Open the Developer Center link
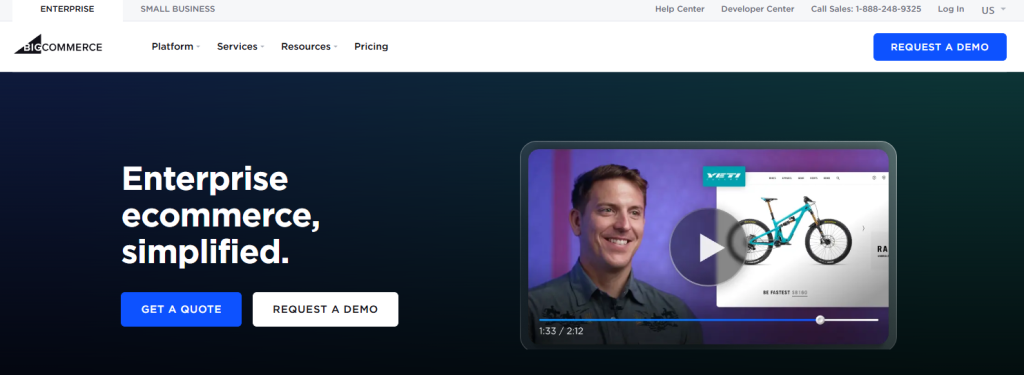Viewport: 1024px width, 375px height. [x=758, y=9]
